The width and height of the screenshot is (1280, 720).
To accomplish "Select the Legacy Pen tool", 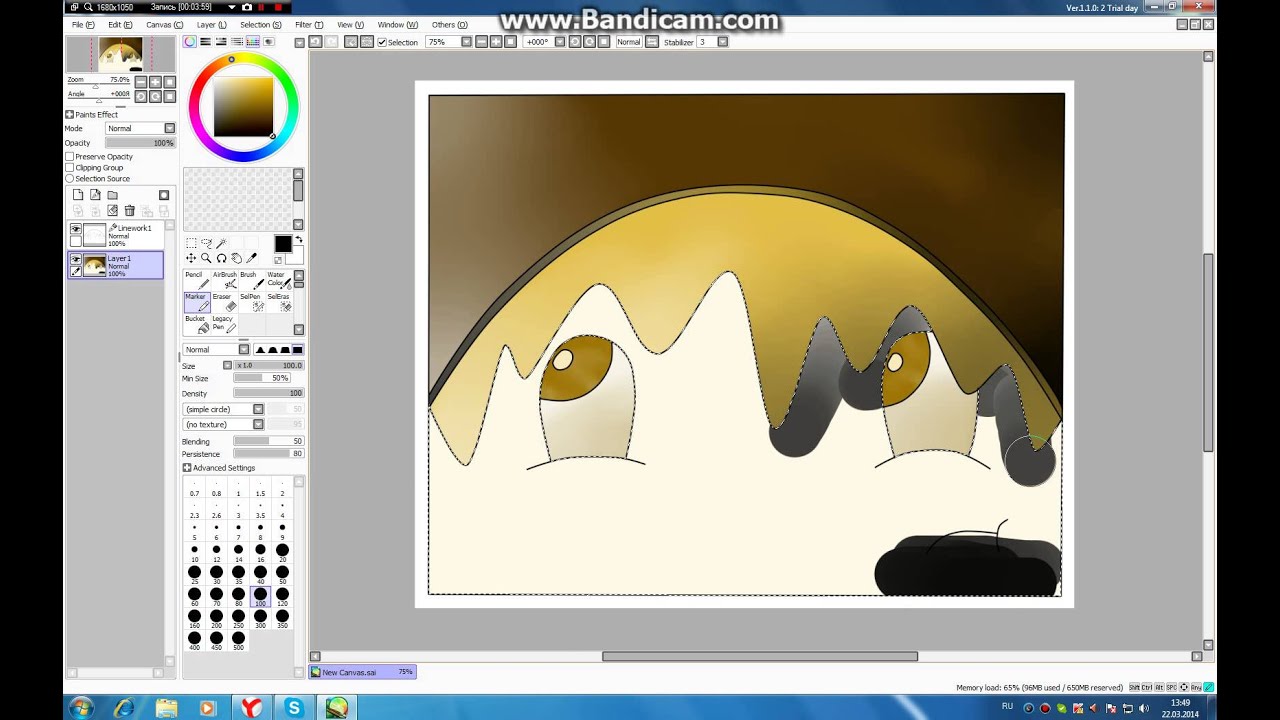I will click(x=223, y=324).
